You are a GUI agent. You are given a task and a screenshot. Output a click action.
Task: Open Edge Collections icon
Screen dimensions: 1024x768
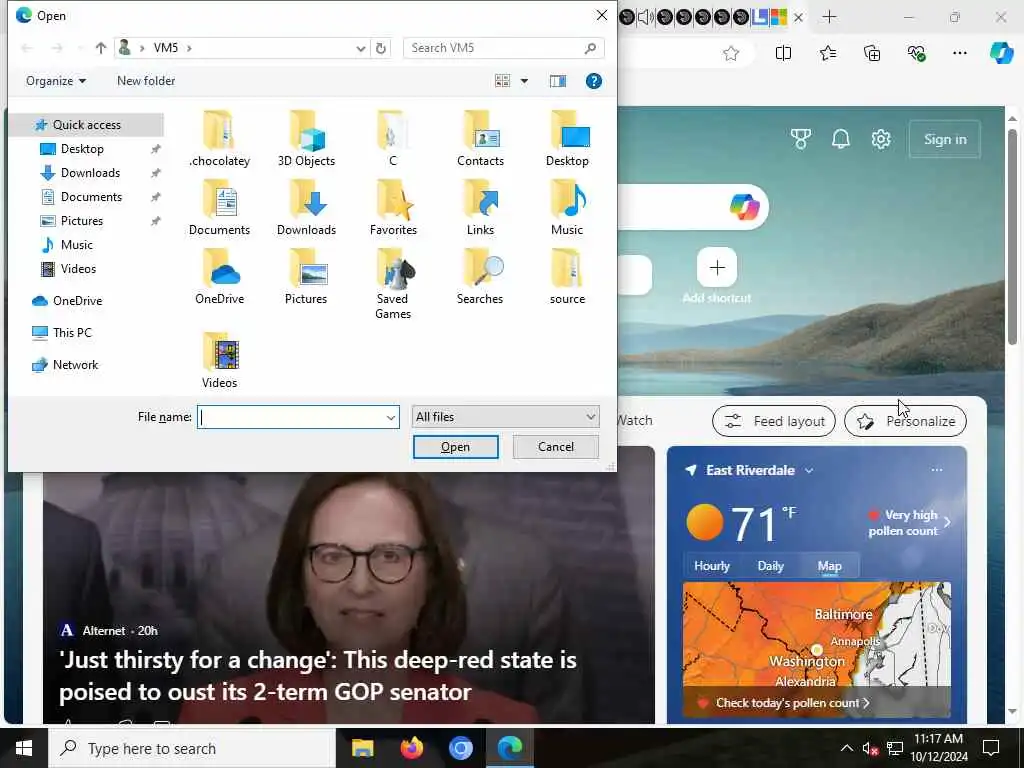(x=872, y=54)
